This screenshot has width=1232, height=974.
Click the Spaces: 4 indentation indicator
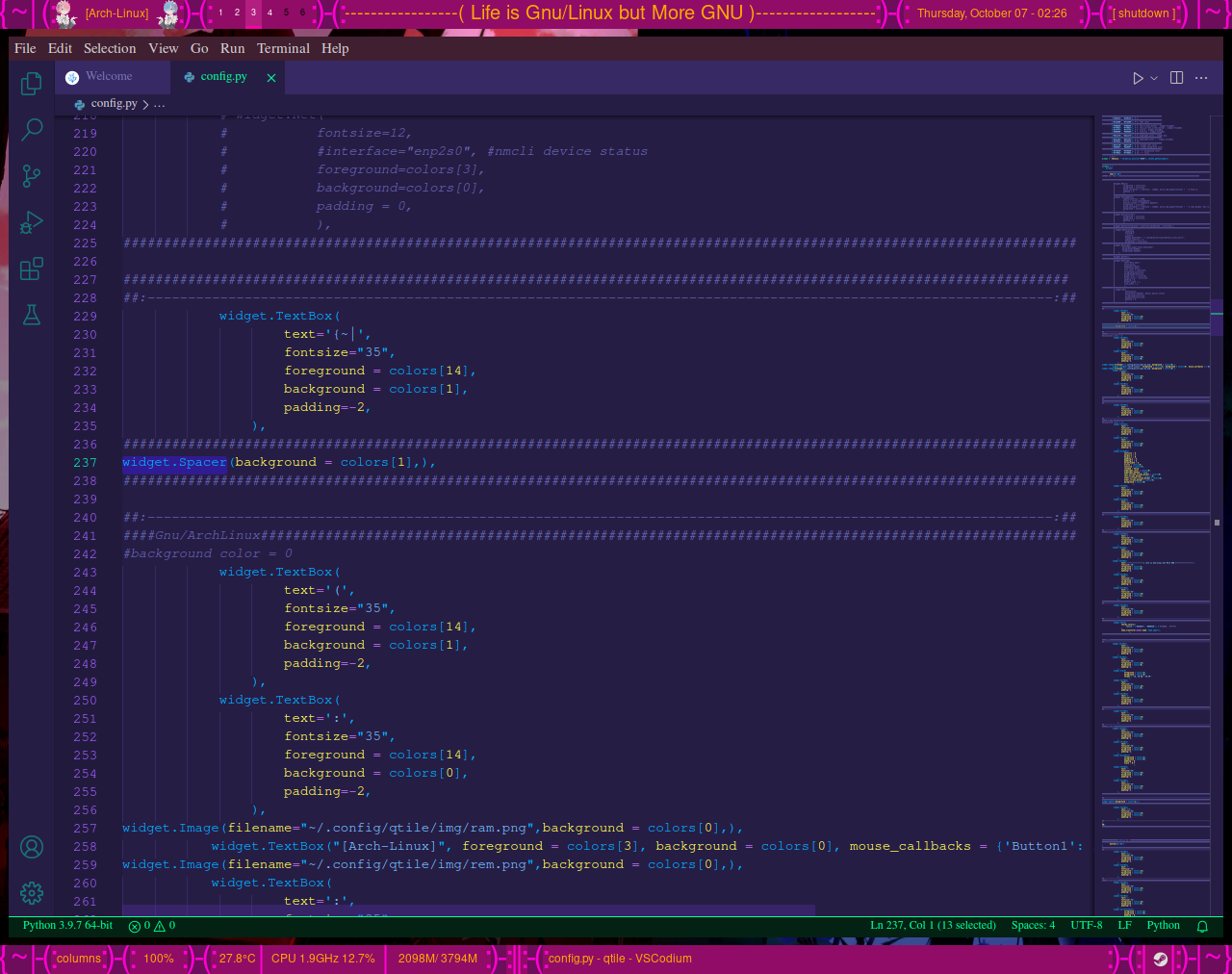pyautogui.click(x=1033, y=925)
